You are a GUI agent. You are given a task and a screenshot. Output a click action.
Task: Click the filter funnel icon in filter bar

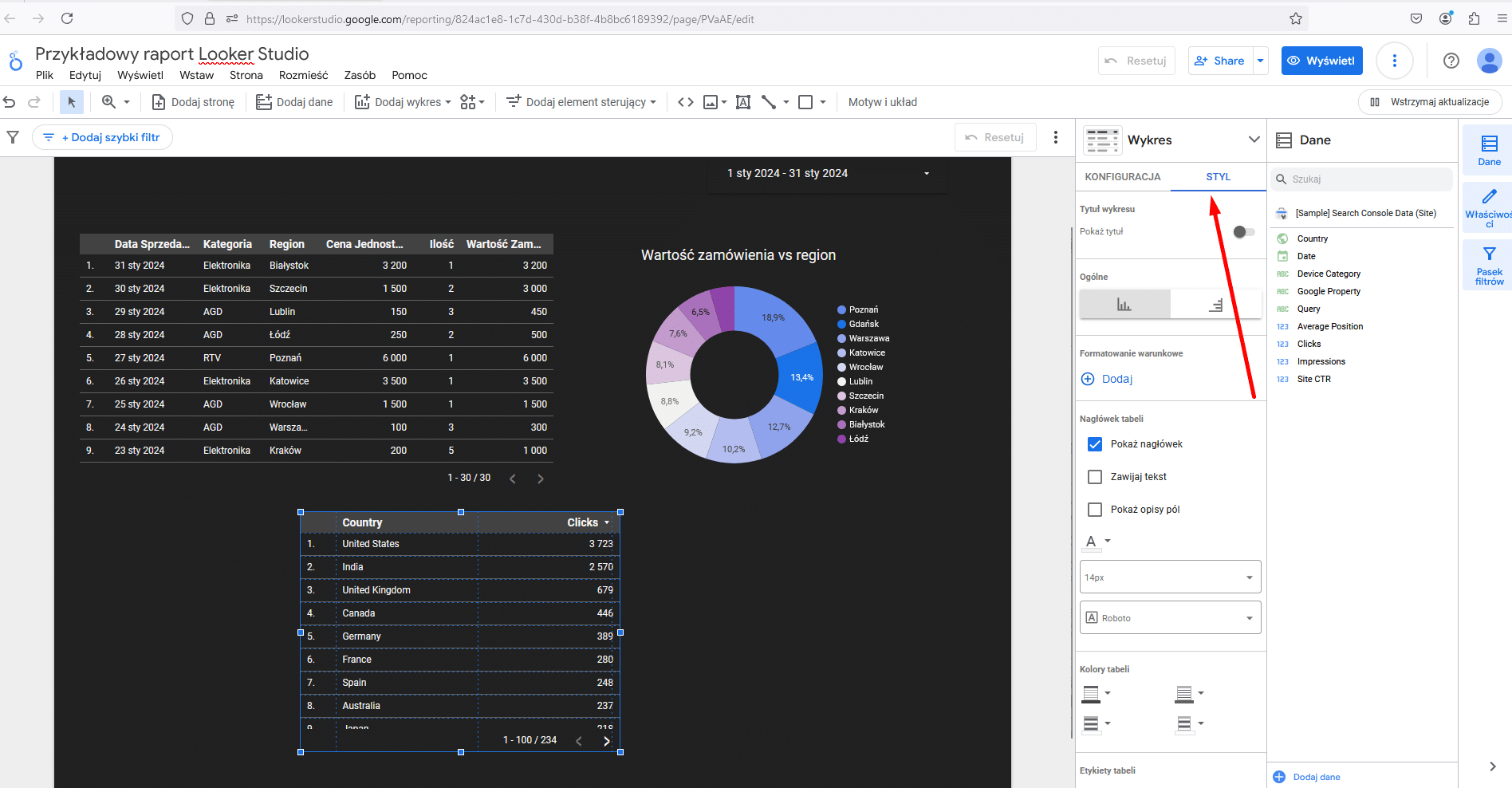pyautogui.click(x=13, y=137)
